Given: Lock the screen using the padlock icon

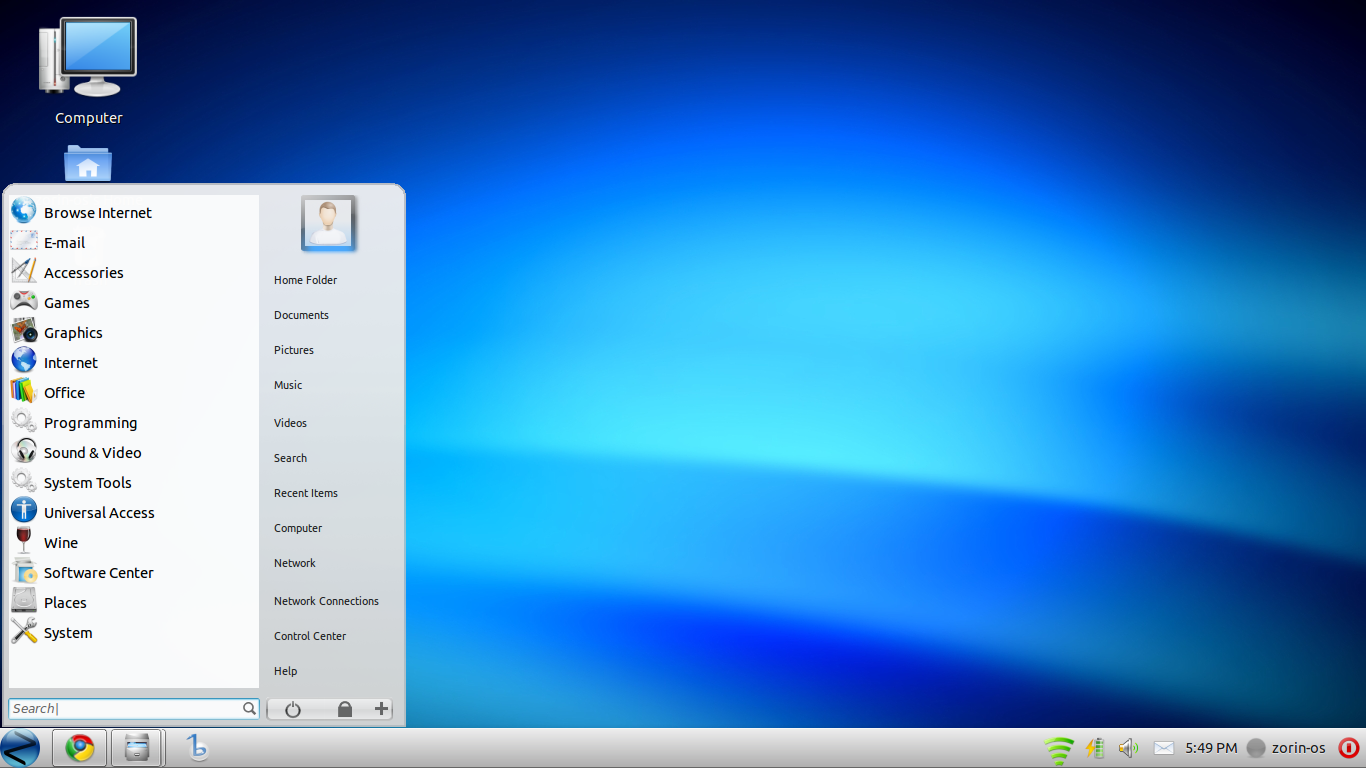Looking at the screenshot, I should (x=345, y=708).
